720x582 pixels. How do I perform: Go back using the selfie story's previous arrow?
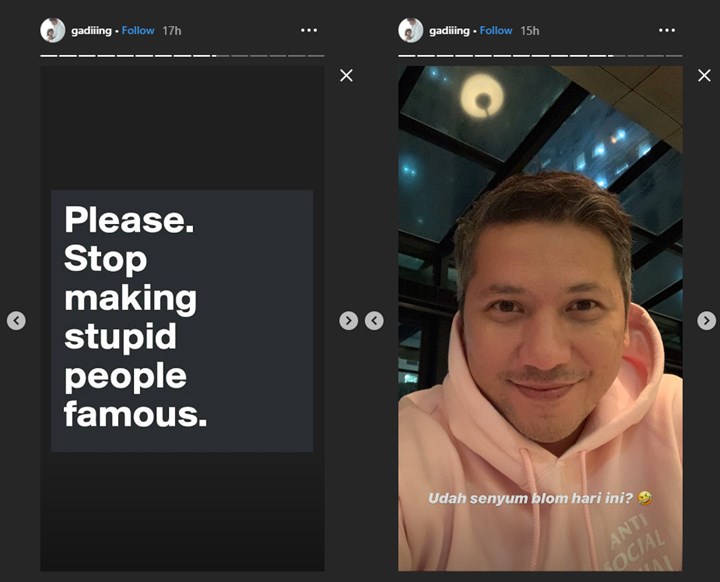[374, 321]
